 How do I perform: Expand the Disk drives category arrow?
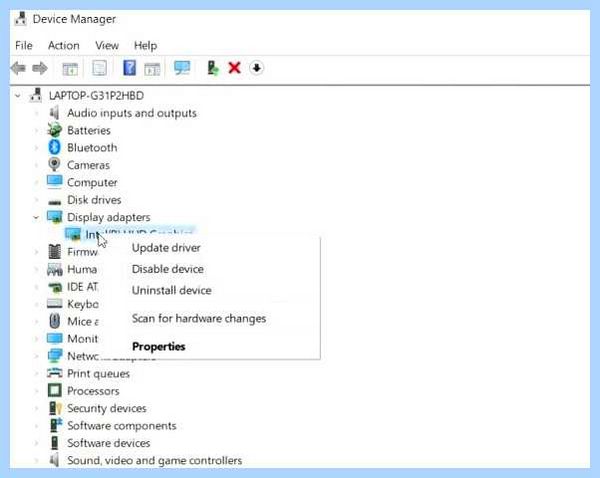click(37, 200)
